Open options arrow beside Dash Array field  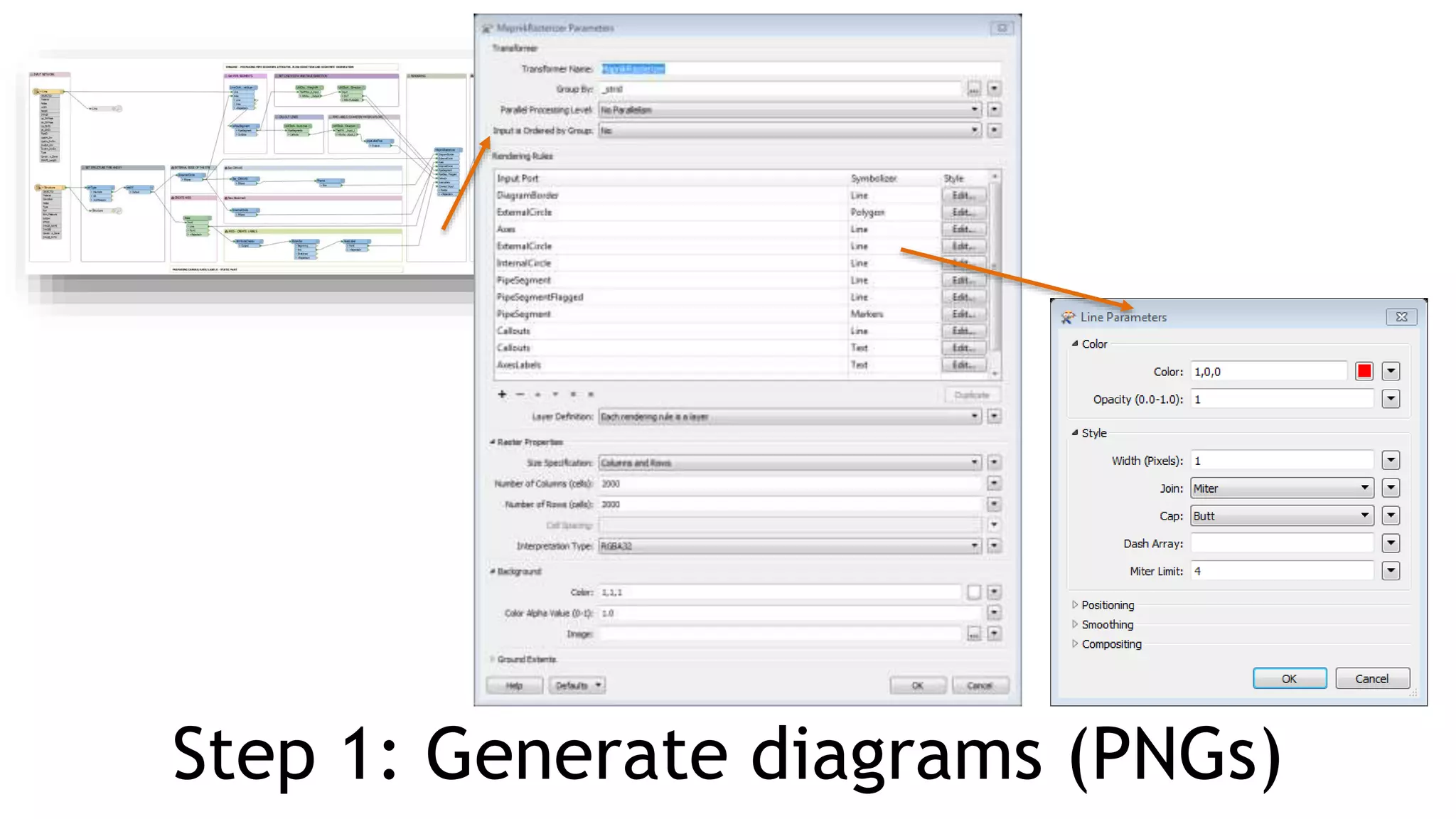[1391, 543]
